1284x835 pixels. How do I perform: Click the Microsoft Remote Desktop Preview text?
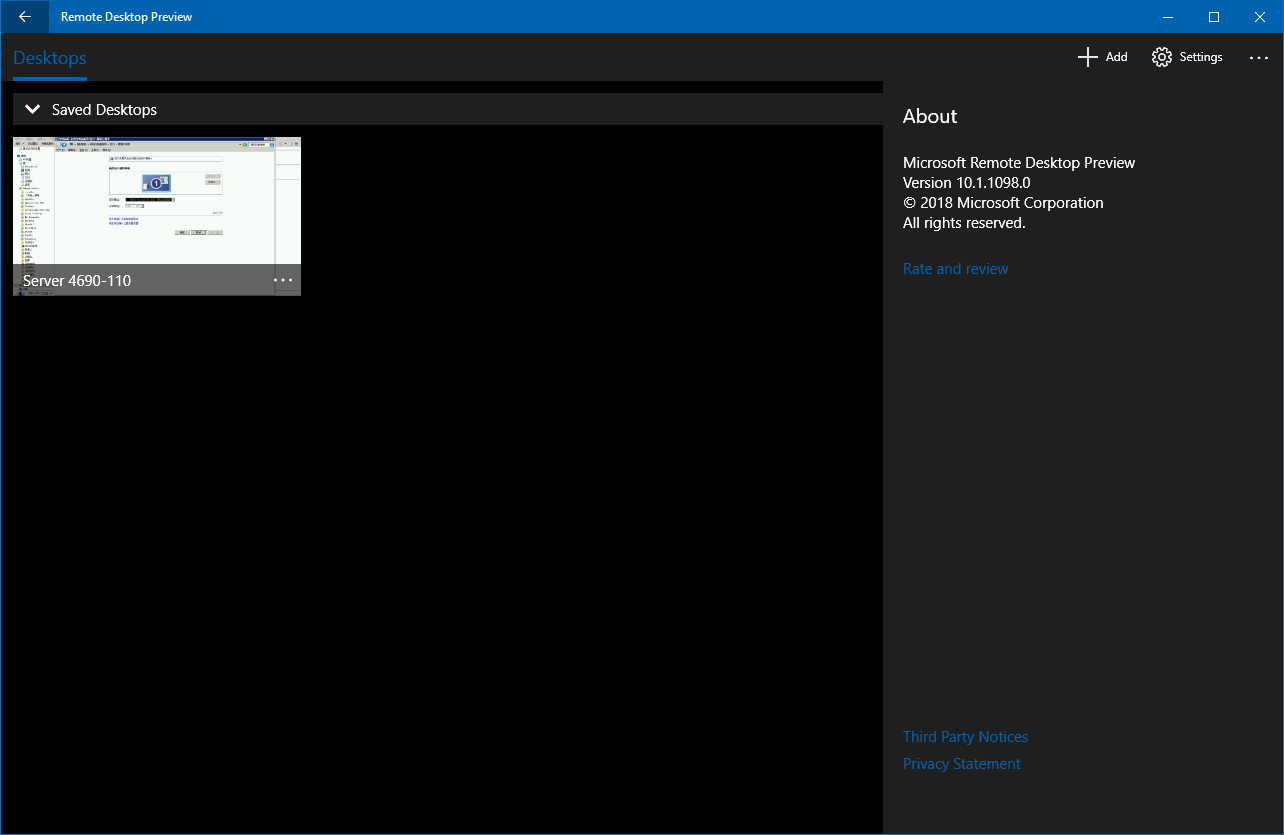[x=1019, y=163]
